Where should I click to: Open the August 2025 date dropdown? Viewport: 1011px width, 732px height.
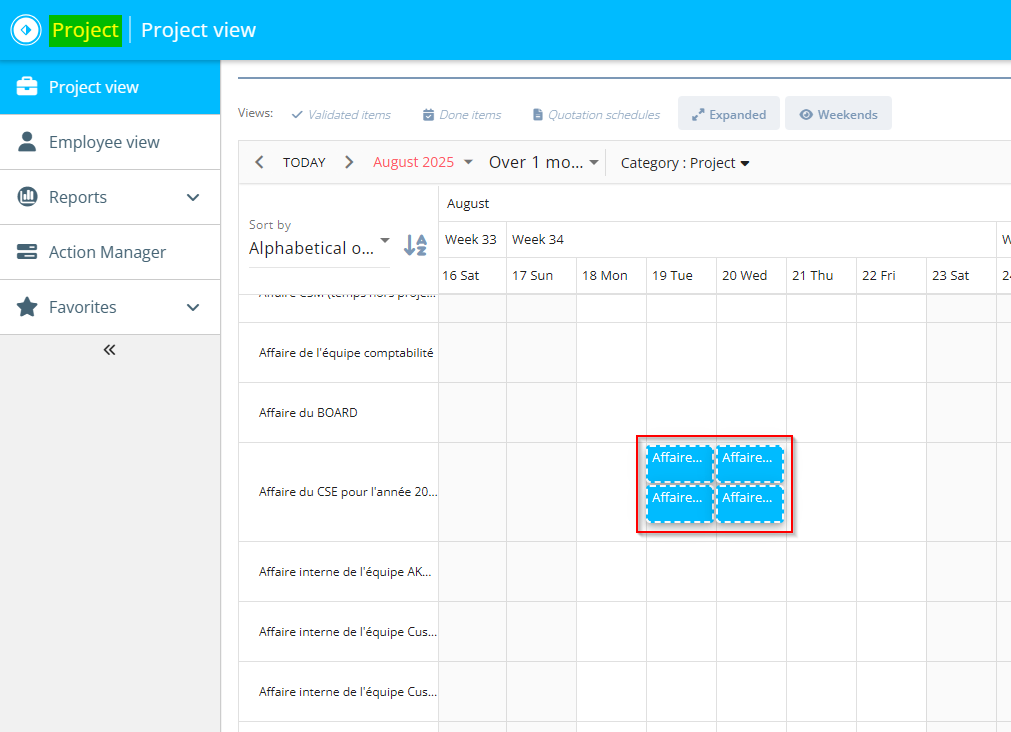pyautogui.click(x=422, y=162)
